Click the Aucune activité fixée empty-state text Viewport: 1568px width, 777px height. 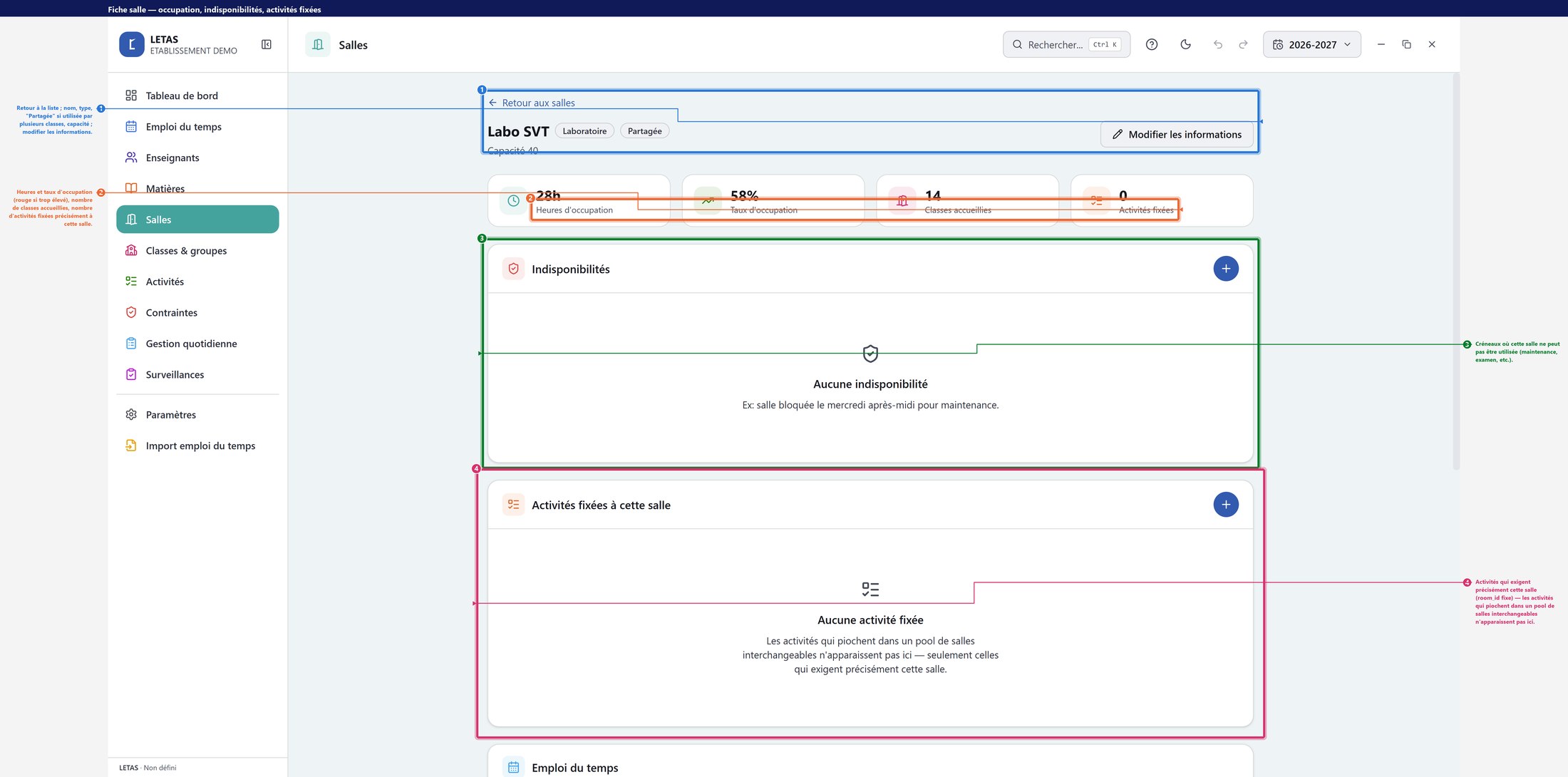870,620
